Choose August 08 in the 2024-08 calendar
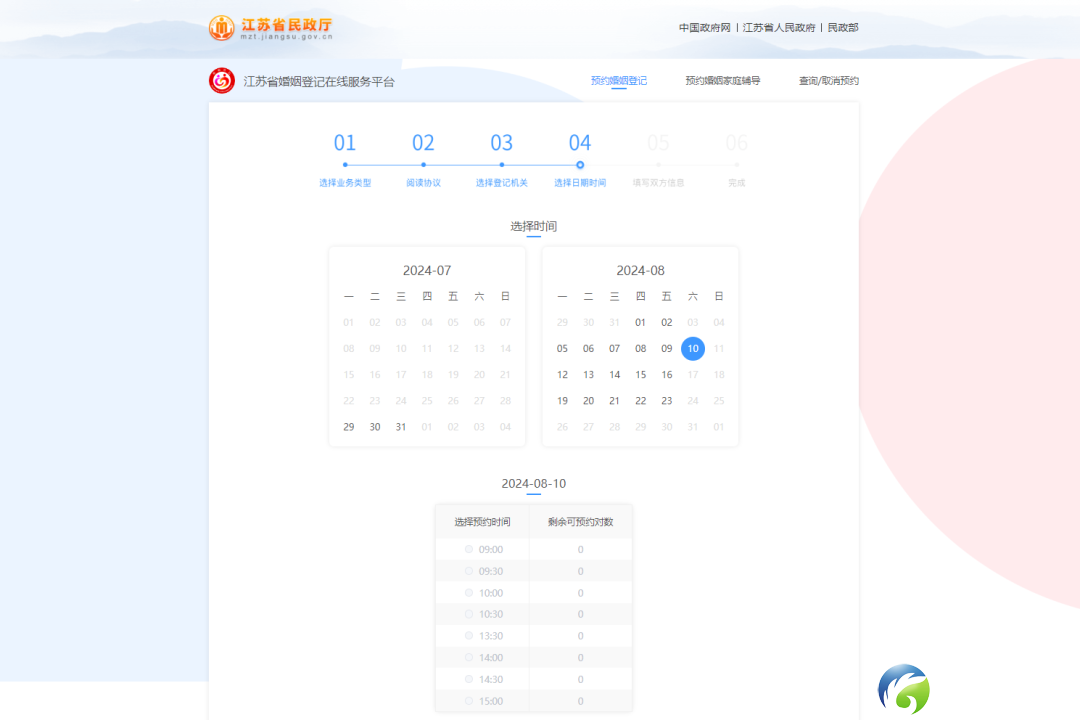 pyautogui.click(x=641, y=348)
